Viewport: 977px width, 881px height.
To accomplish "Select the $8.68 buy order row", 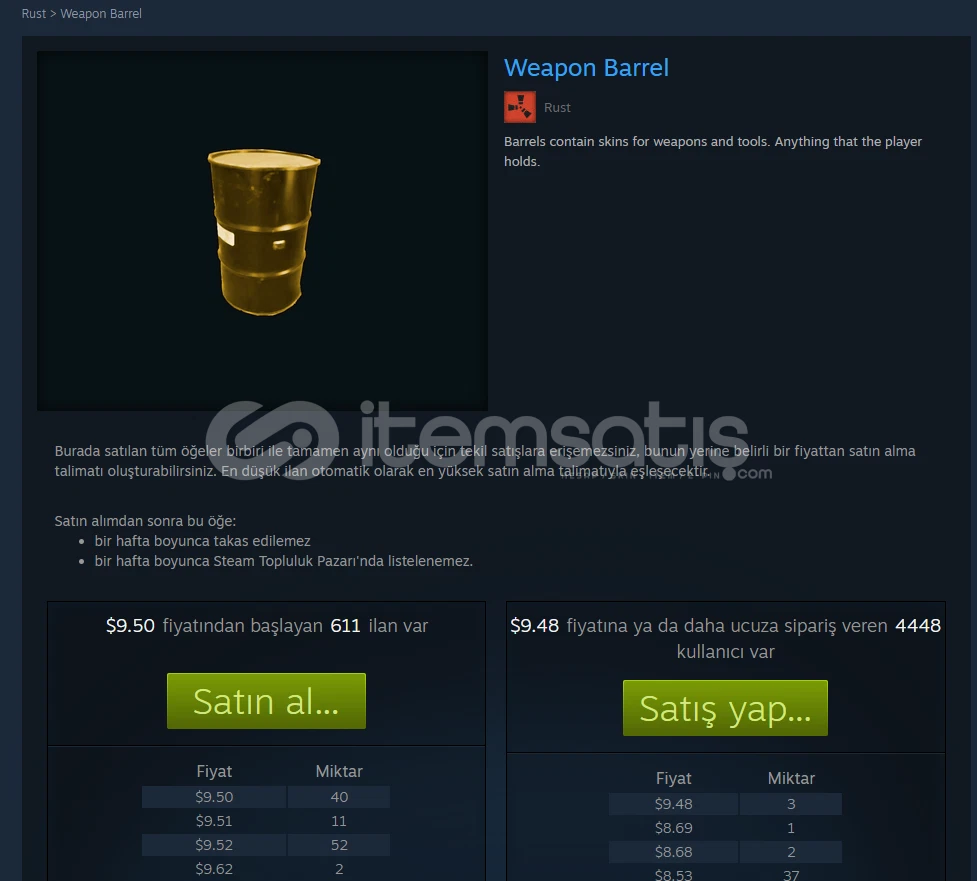I will (x=725, y=852).
